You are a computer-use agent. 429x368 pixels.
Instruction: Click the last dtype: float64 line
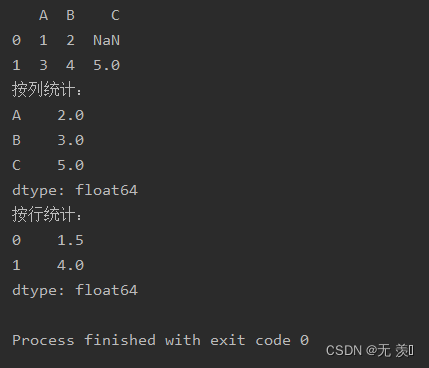pyautogui.click(x=75, y=290)
